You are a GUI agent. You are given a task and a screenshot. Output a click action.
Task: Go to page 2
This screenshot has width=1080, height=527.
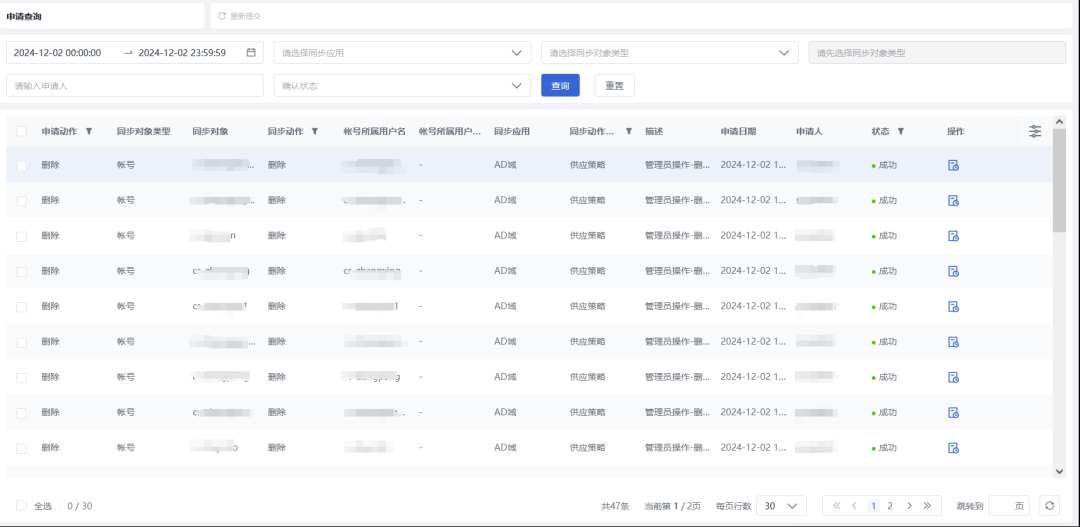890,506
